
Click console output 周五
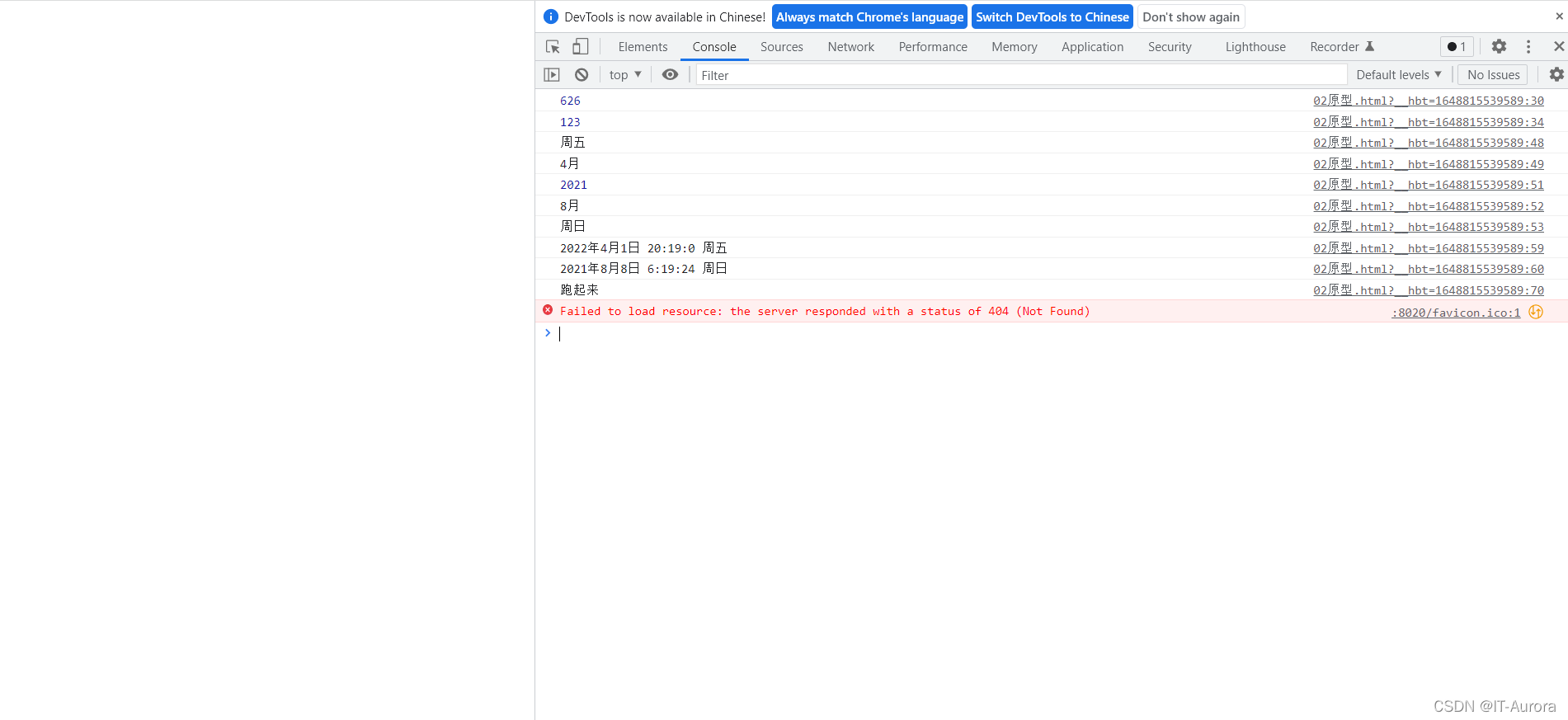pos(572,143)
